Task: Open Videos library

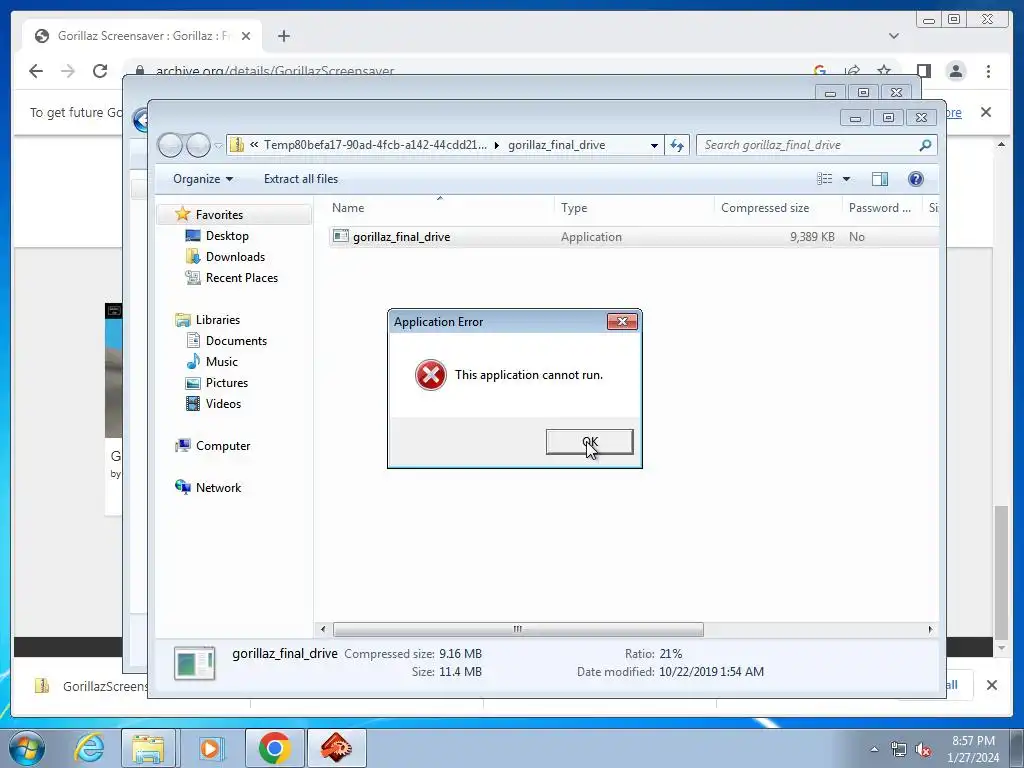Action: [x=223, y=404]
